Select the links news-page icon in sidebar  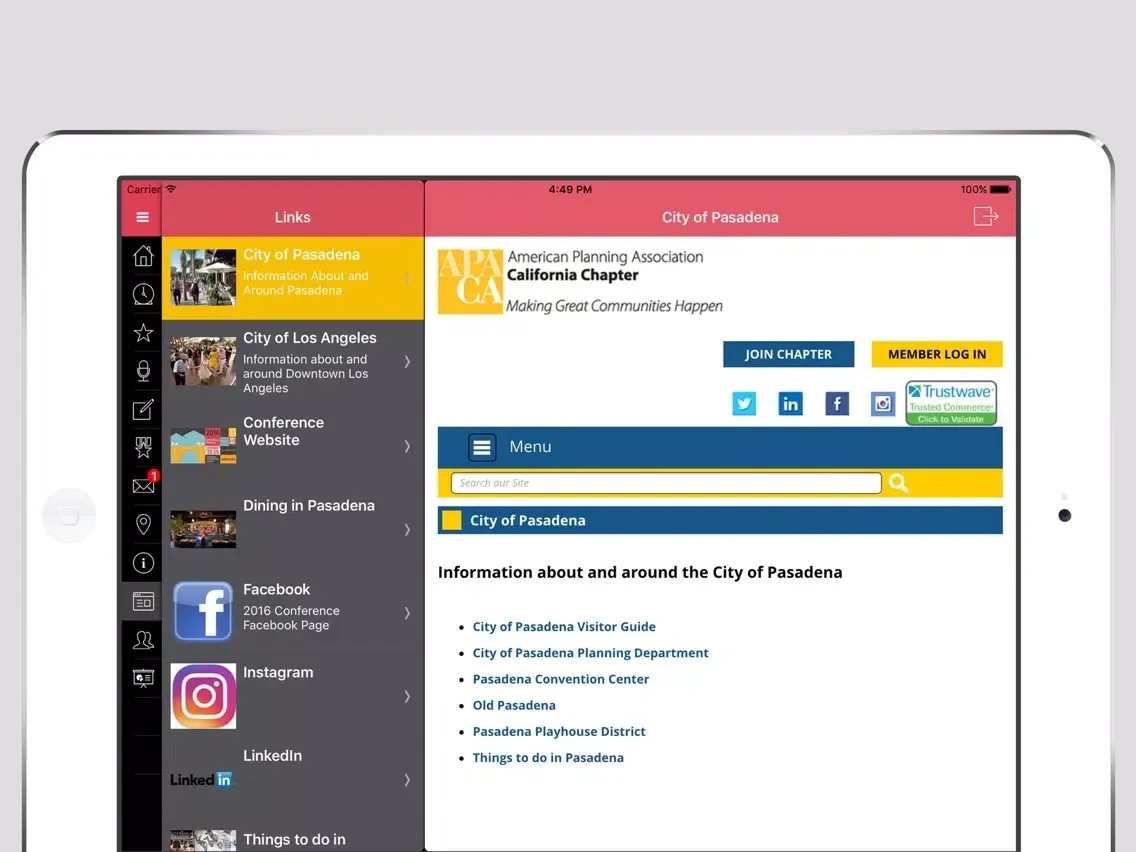coord(143,601)
